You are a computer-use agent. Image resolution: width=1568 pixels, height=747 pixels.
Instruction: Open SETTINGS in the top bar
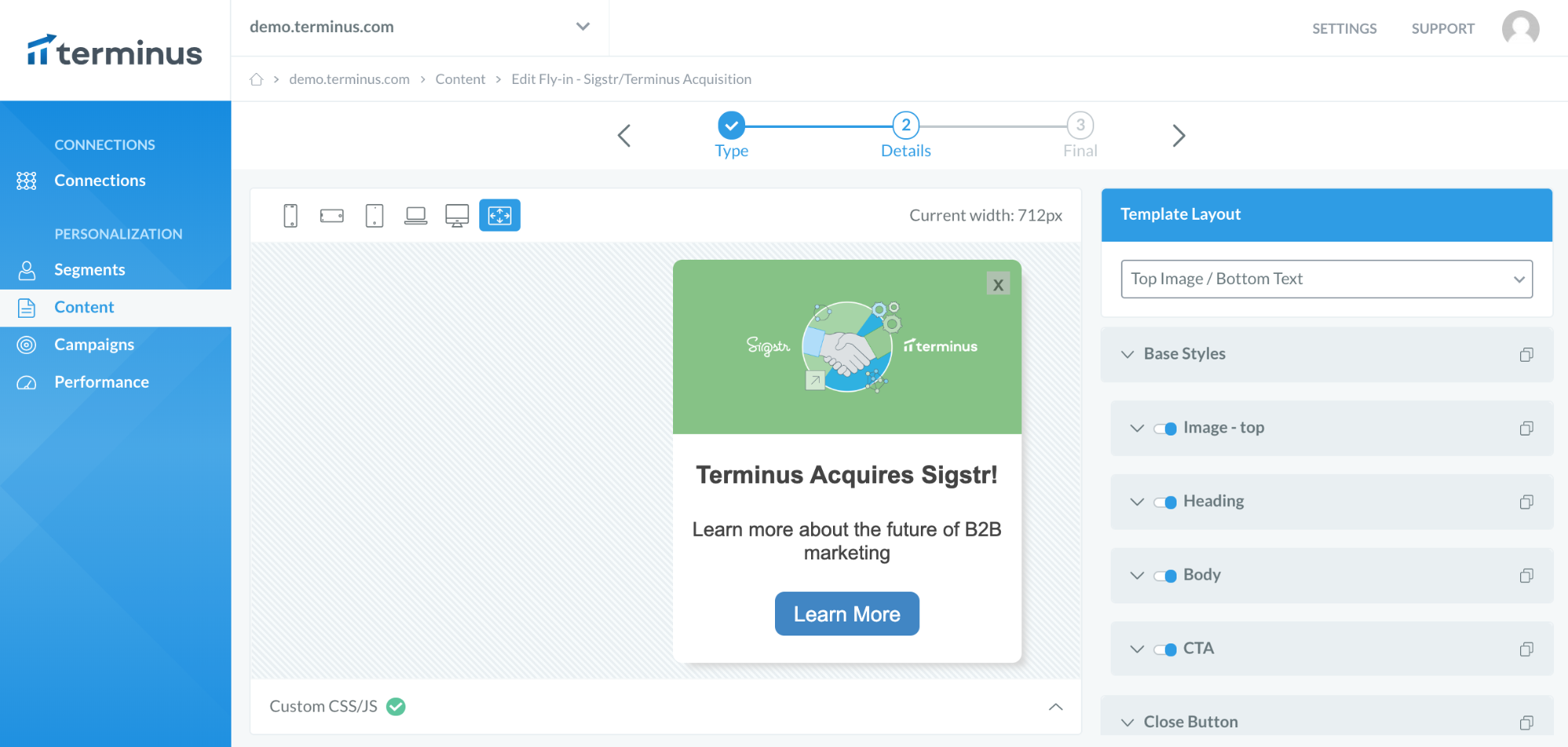click(1344, 29)
